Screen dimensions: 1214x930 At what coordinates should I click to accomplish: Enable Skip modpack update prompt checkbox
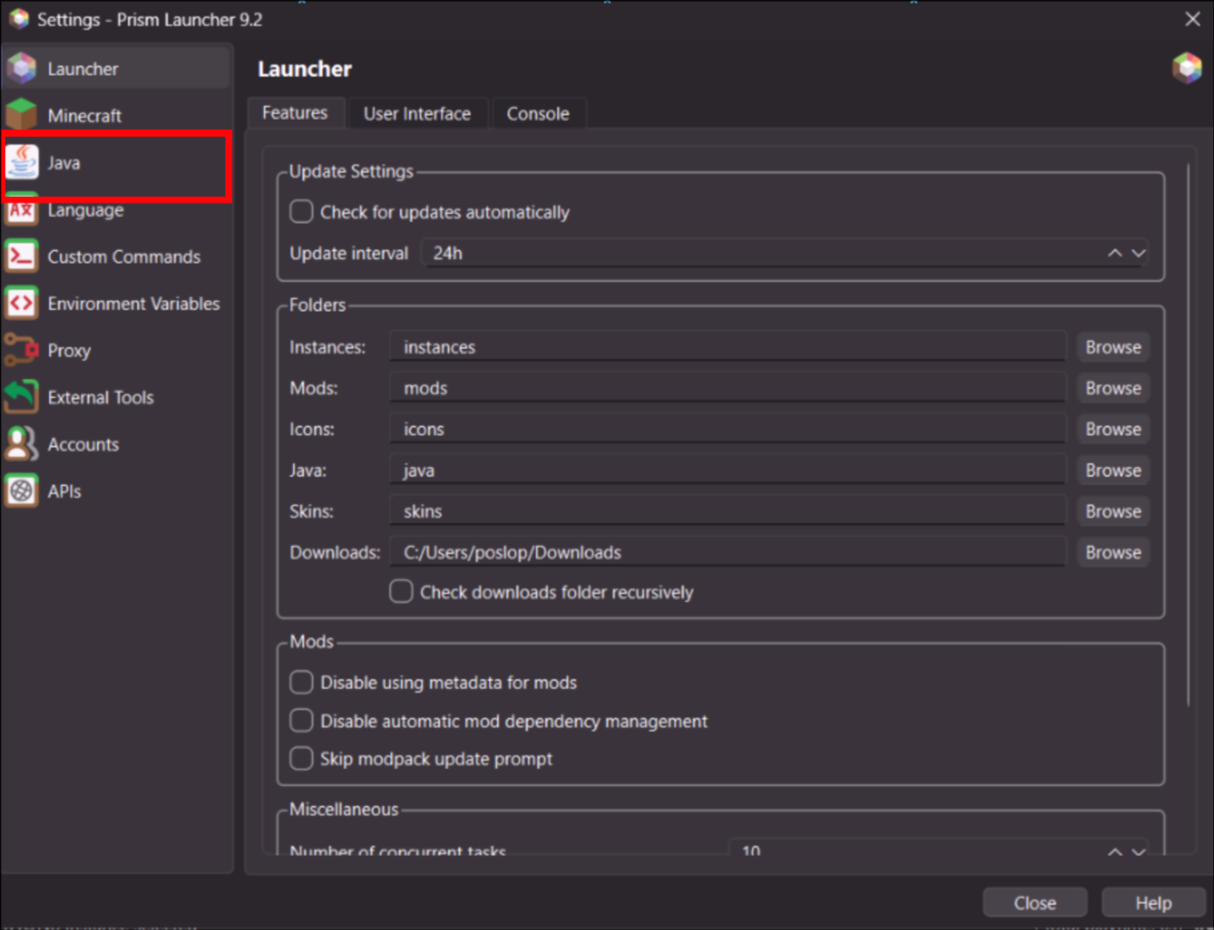pos(301,759)
